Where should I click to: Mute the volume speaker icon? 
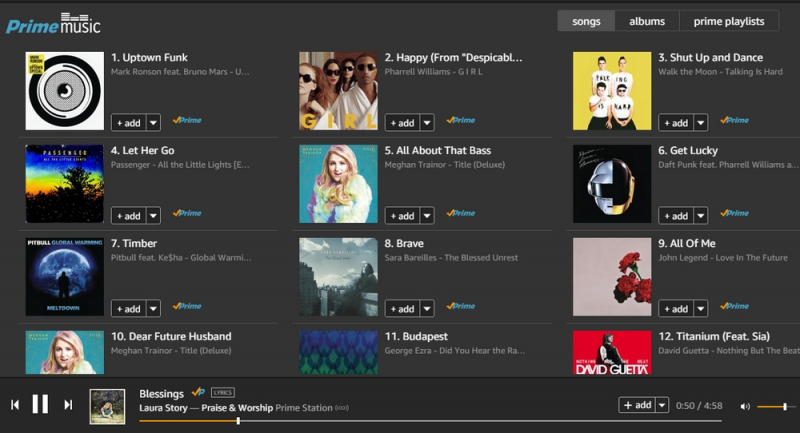(x=745, y=406)
